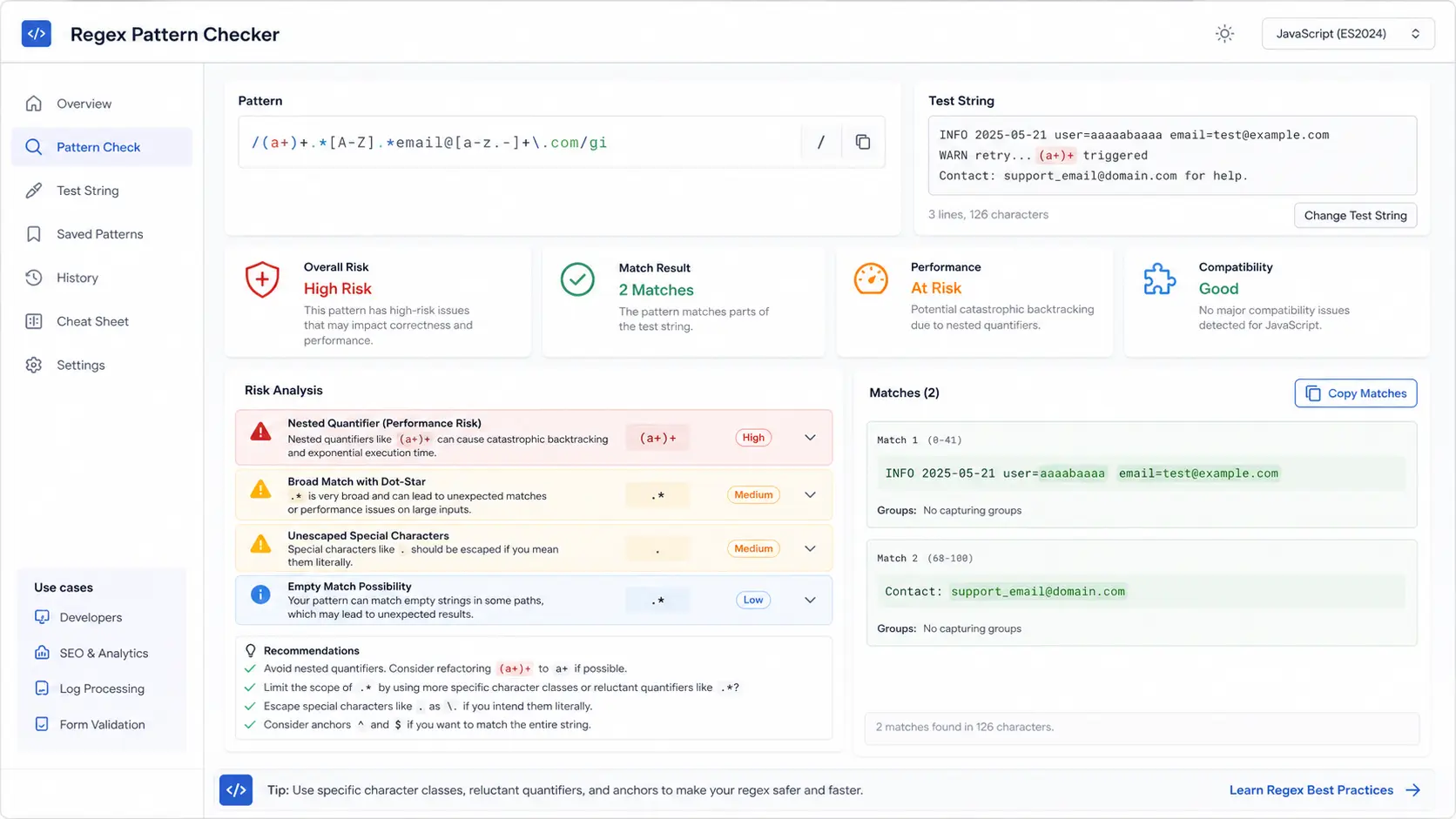1456x819 pixels.
Task: Expand the Unescaped Special Characters row
Action: pos(810,548)
